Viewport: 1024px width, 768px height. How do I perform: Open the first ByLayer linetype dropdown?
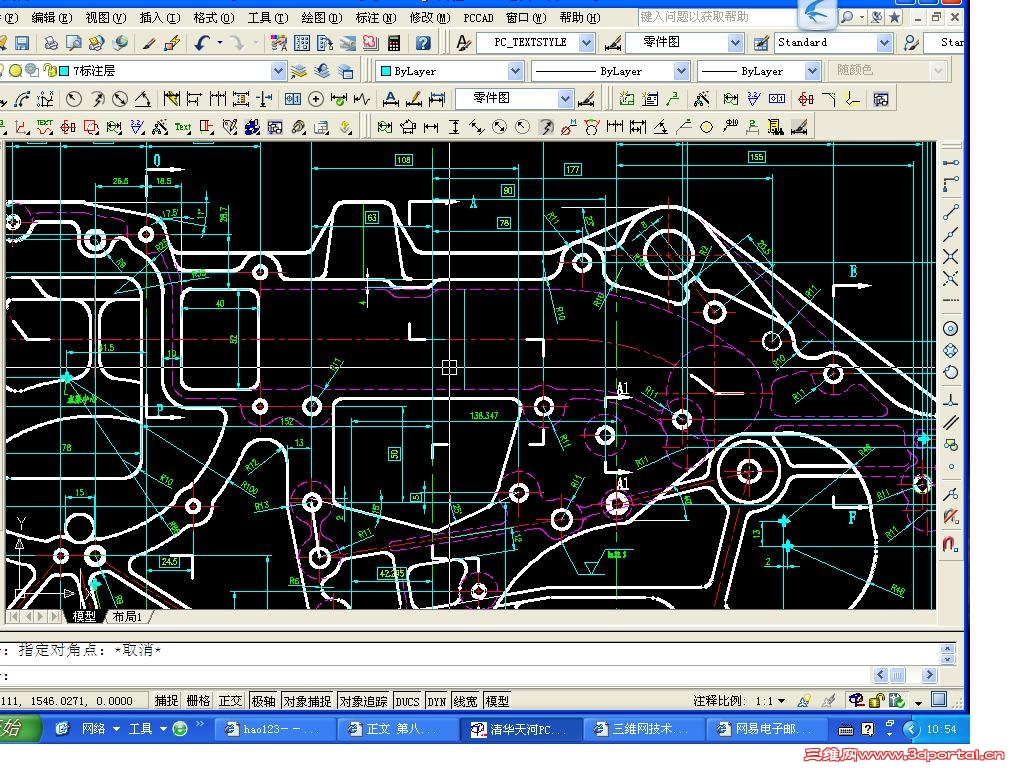point(681,71)
